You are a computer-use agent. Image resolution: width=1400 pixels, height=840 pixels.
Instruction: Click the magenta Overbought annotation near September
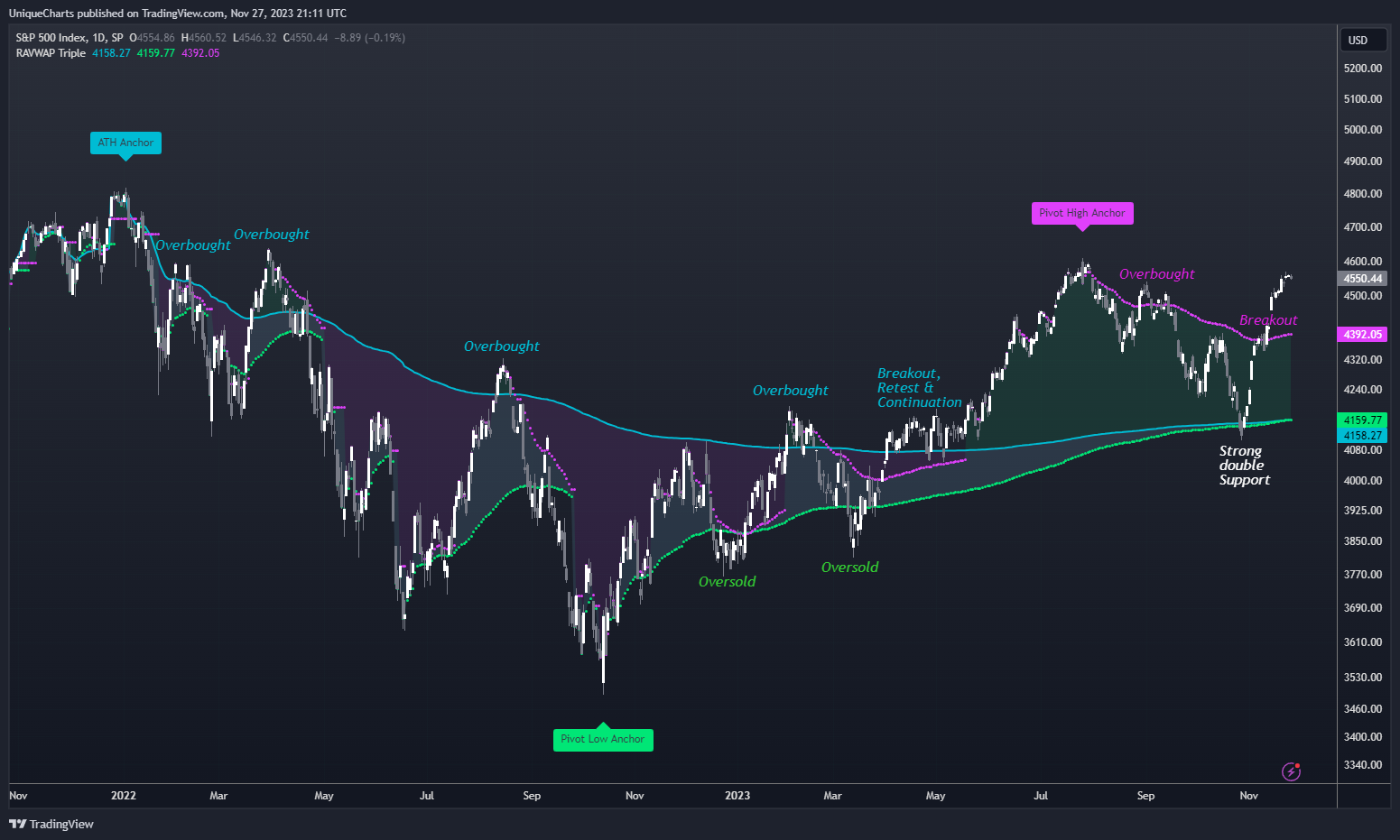(1156, 274)
